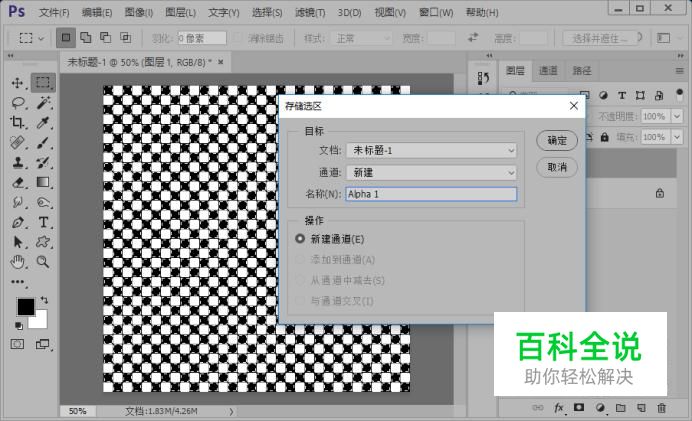
Task: Open the tool preset picker arrow
Action: click(41, 39)
